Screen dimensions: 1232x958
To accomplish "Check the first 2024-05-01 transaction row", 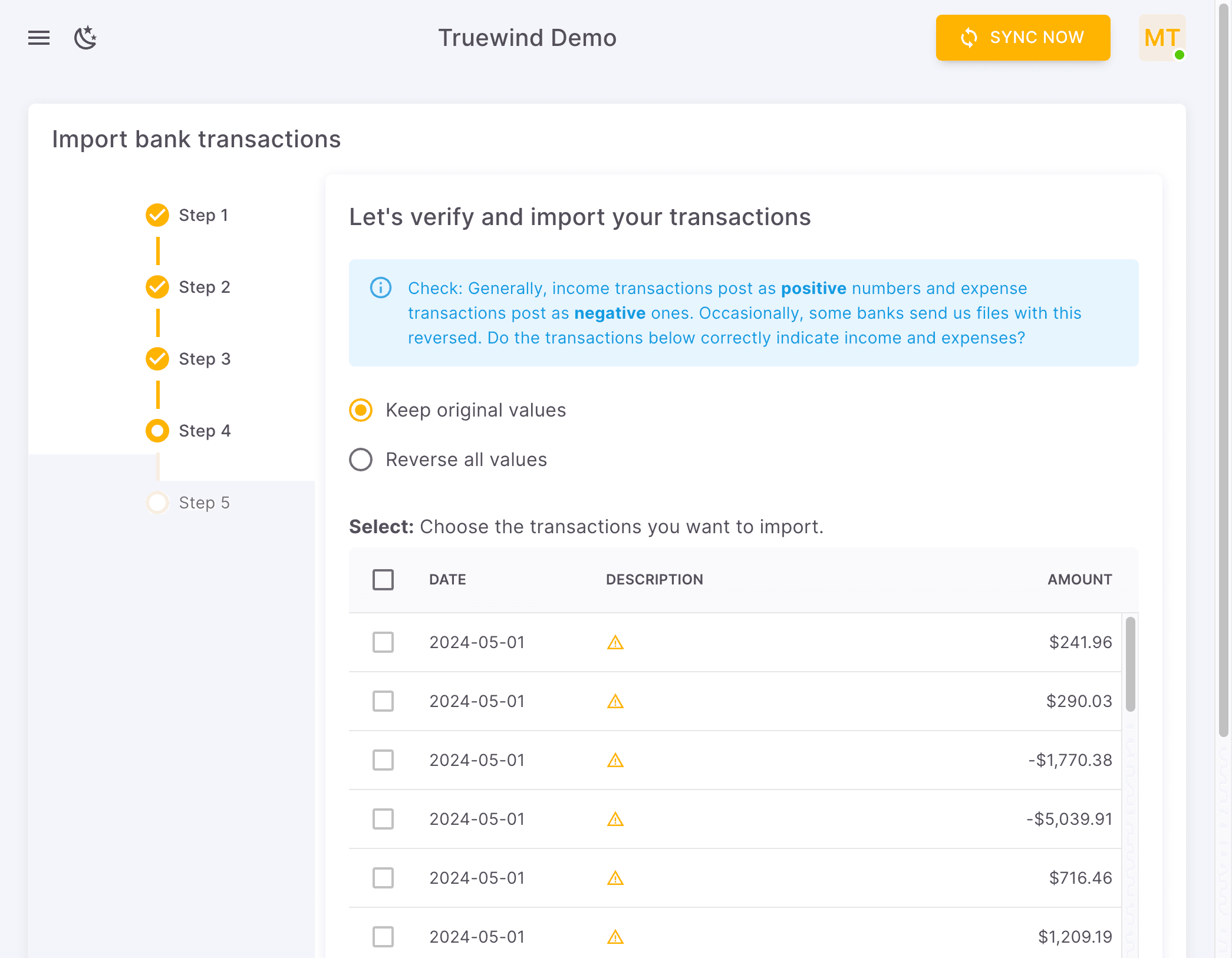I will (x=383, y=642).
